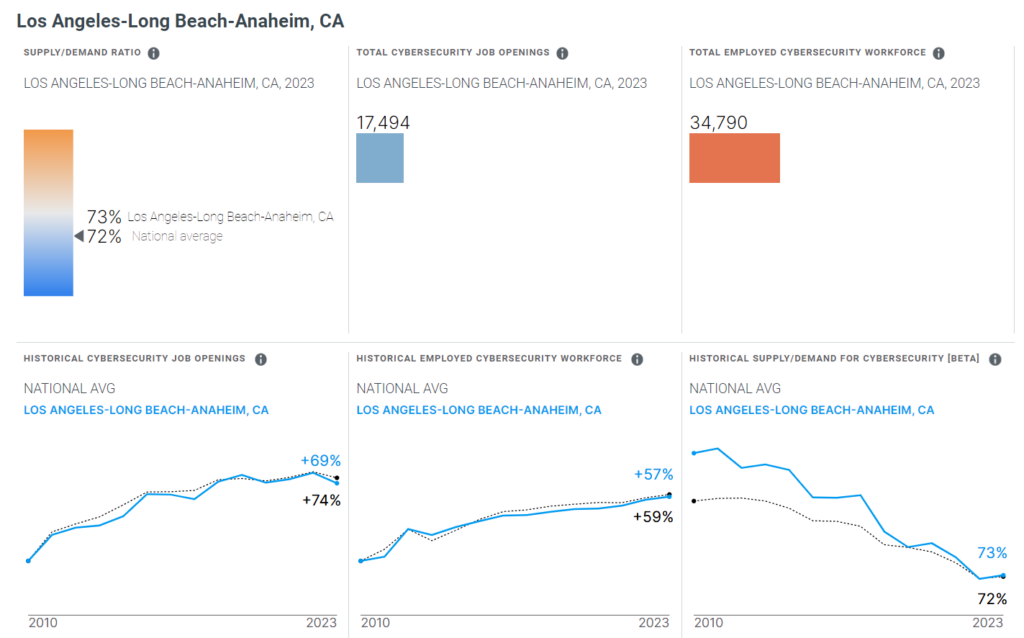Toggle Los Angeles legend in job openings chart
Viewport: 1024px width, 638px height.
coord(146,410)
